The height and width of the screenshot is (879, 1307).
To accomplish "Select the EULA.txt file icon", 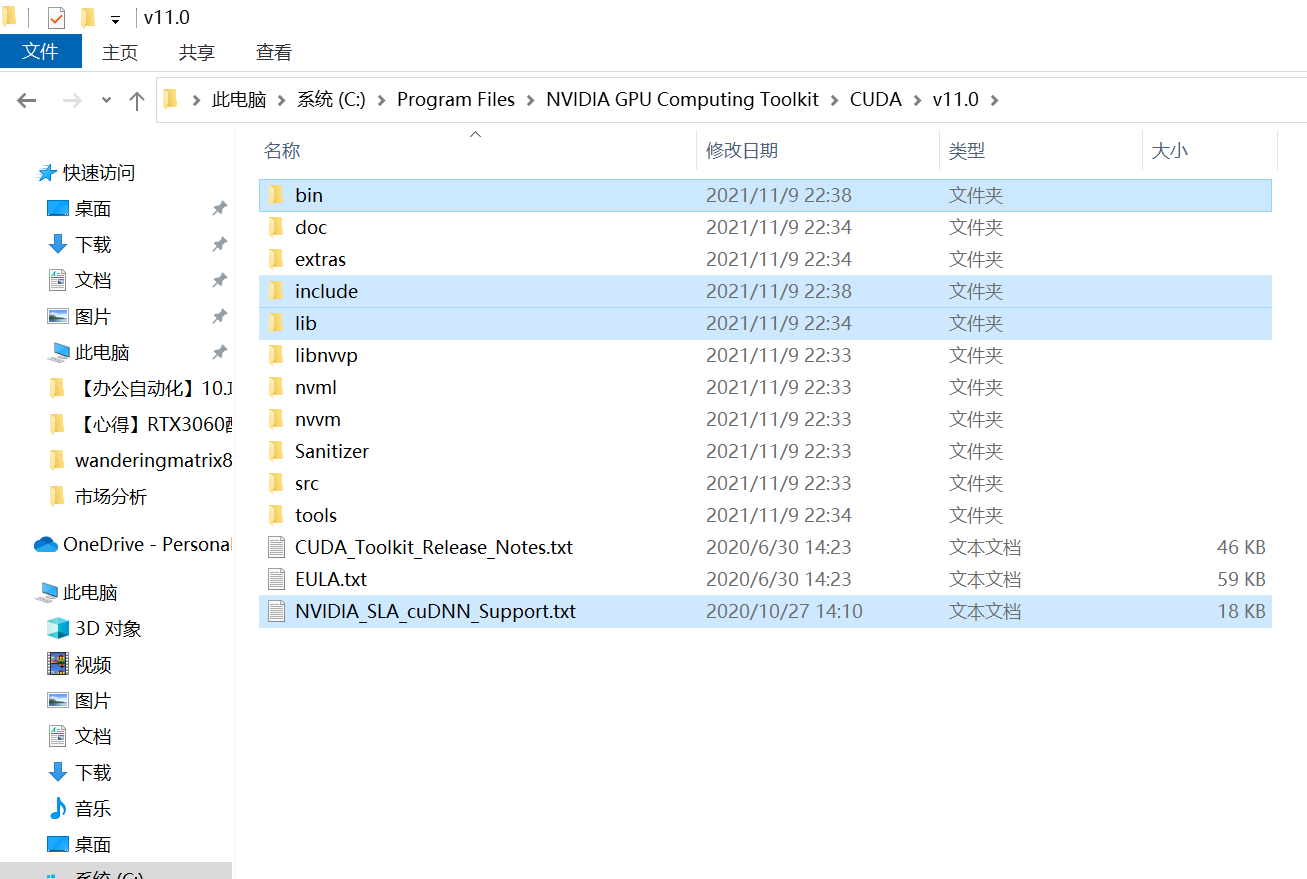I will click(277, 579).
